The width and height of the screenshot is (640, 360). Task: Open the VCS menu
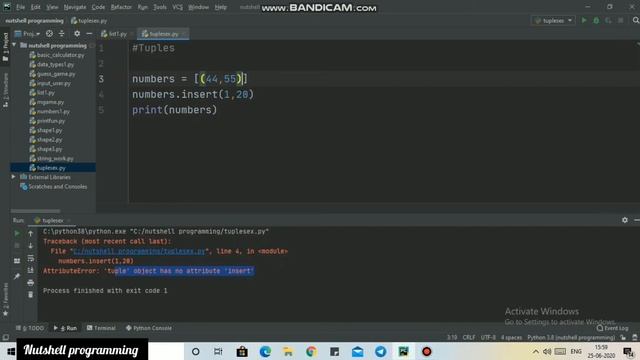[x=177, y=7]
